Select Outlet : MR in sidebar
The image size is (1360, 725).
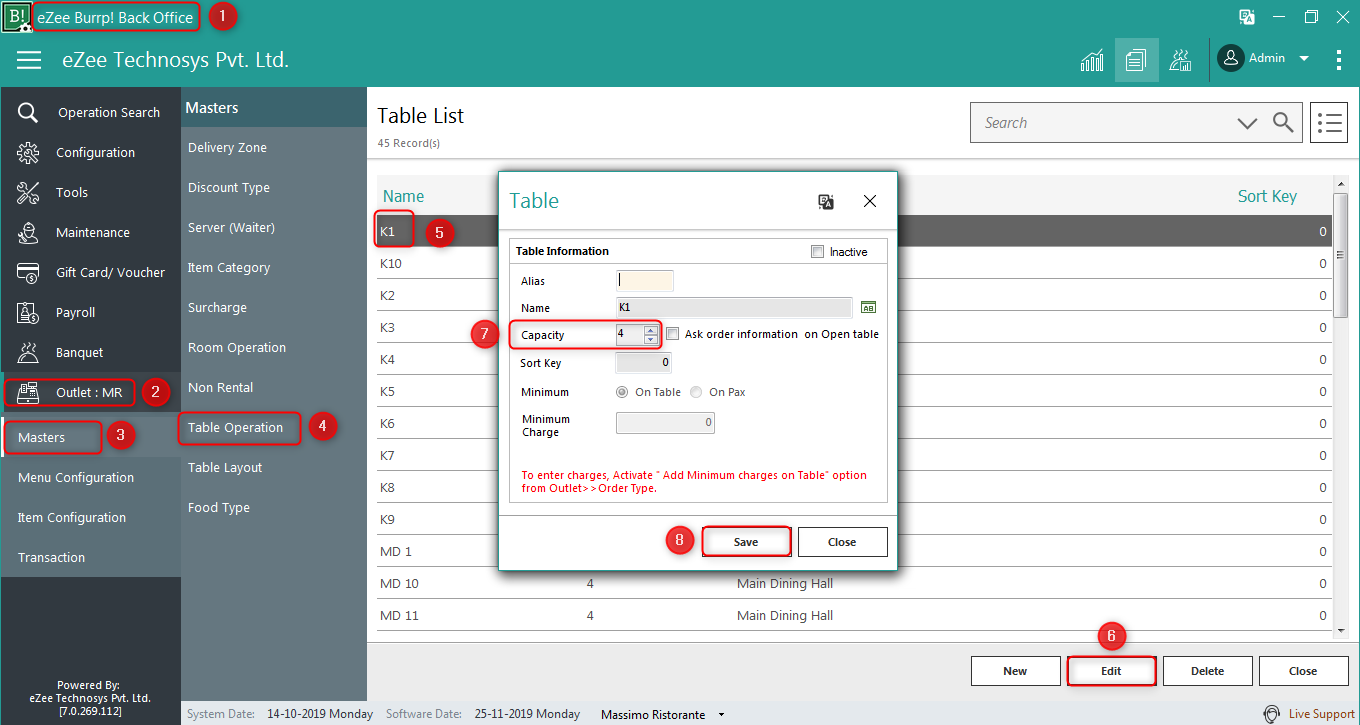pos(91,392)
